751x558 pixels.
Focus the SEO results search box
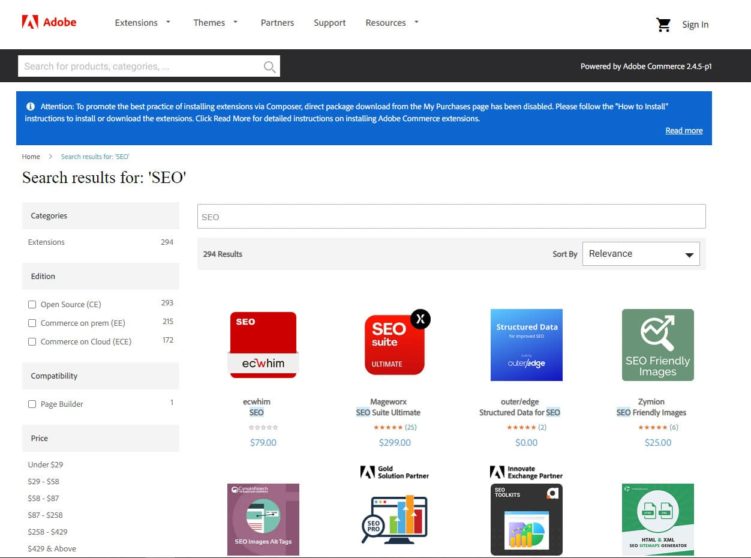[451, 216]
